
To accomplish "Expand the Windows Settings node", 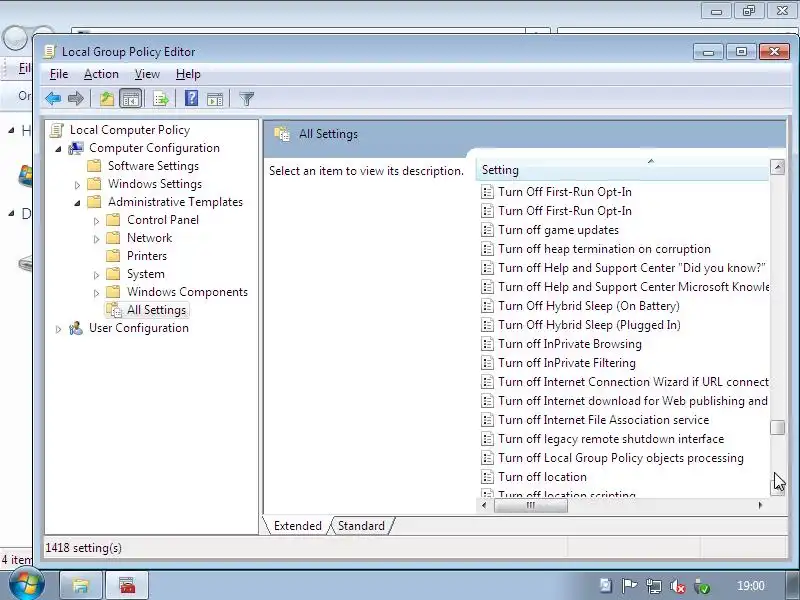I will tap(77, 185).
